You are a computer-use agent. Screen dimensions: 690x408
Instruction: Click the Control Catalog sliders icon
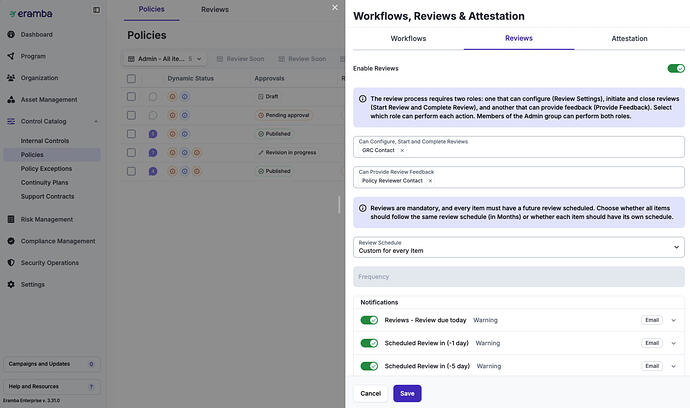(x=11, y=121)
